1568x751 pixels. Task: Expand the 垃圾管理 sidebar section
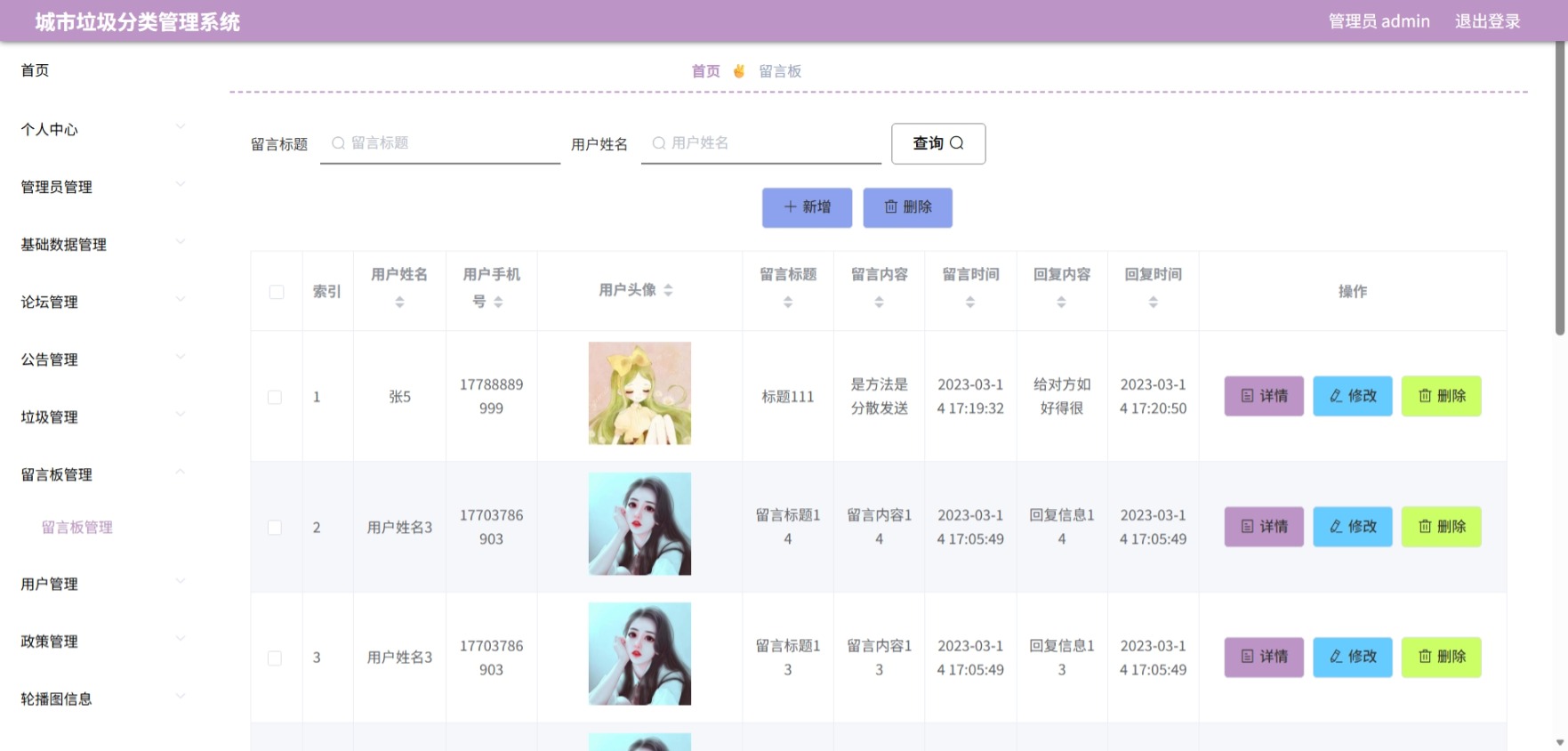[102, 416]
